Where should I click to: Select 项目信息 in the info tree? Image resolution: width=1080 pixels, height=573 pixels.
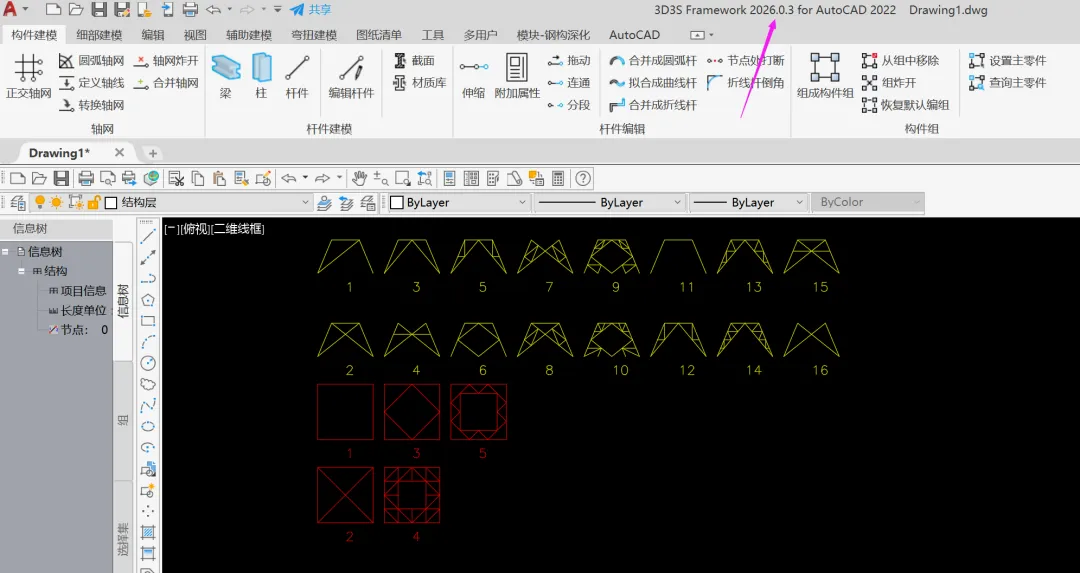[x=83, y=291]
